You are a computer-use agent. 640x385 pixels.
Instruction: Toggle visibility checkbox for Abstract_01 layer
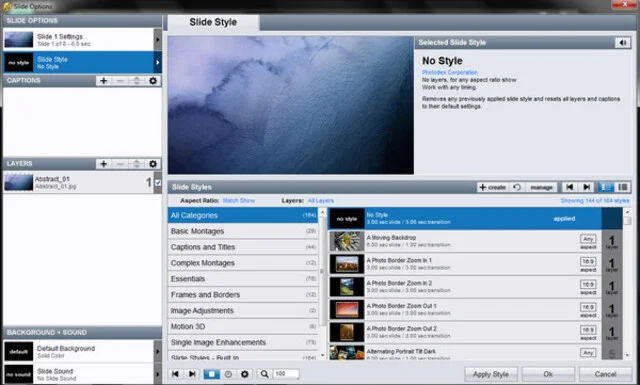(x=158, y=182)
